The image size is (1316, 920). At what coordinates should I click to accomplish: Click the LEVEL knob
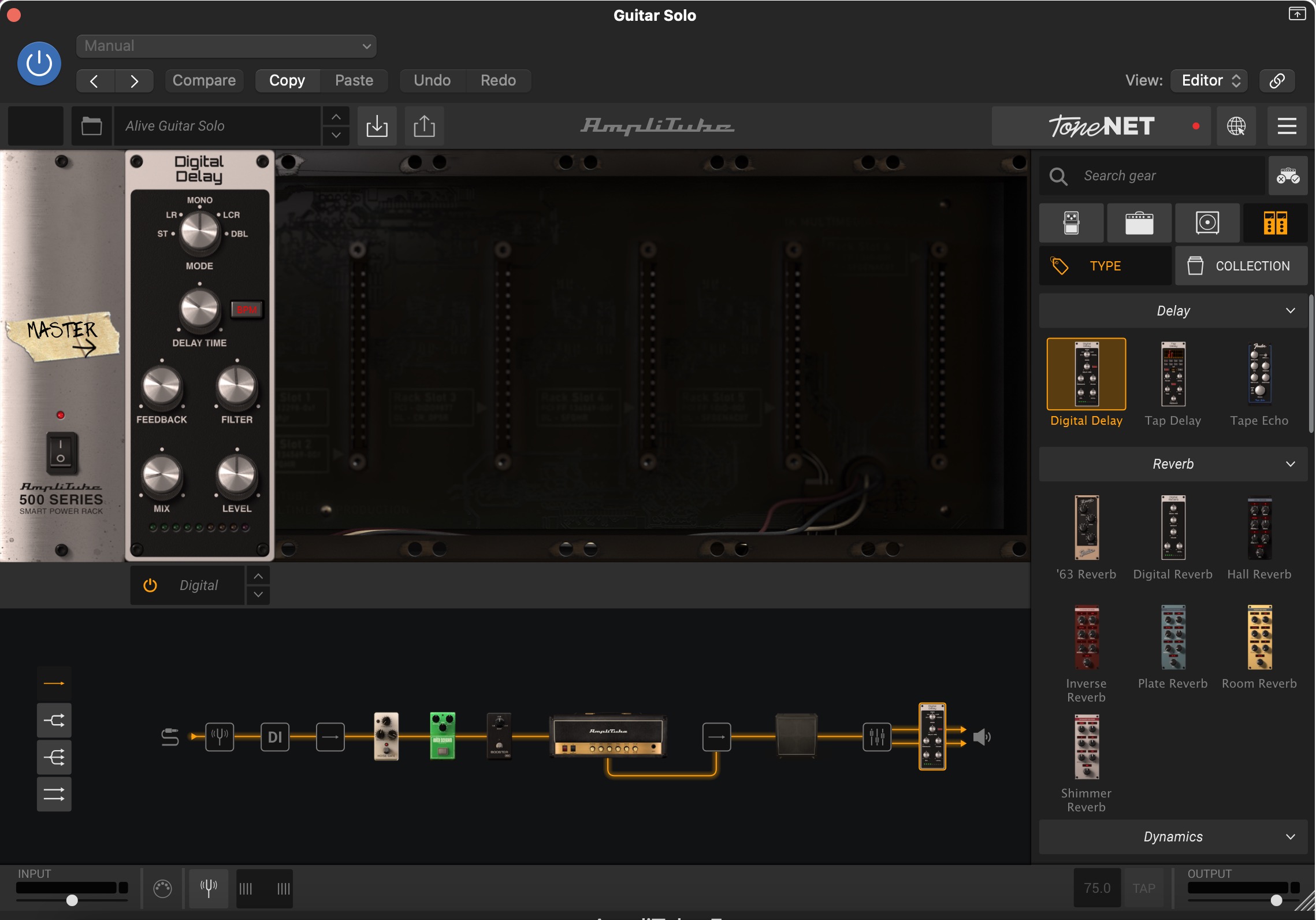(x=237, y=475)
